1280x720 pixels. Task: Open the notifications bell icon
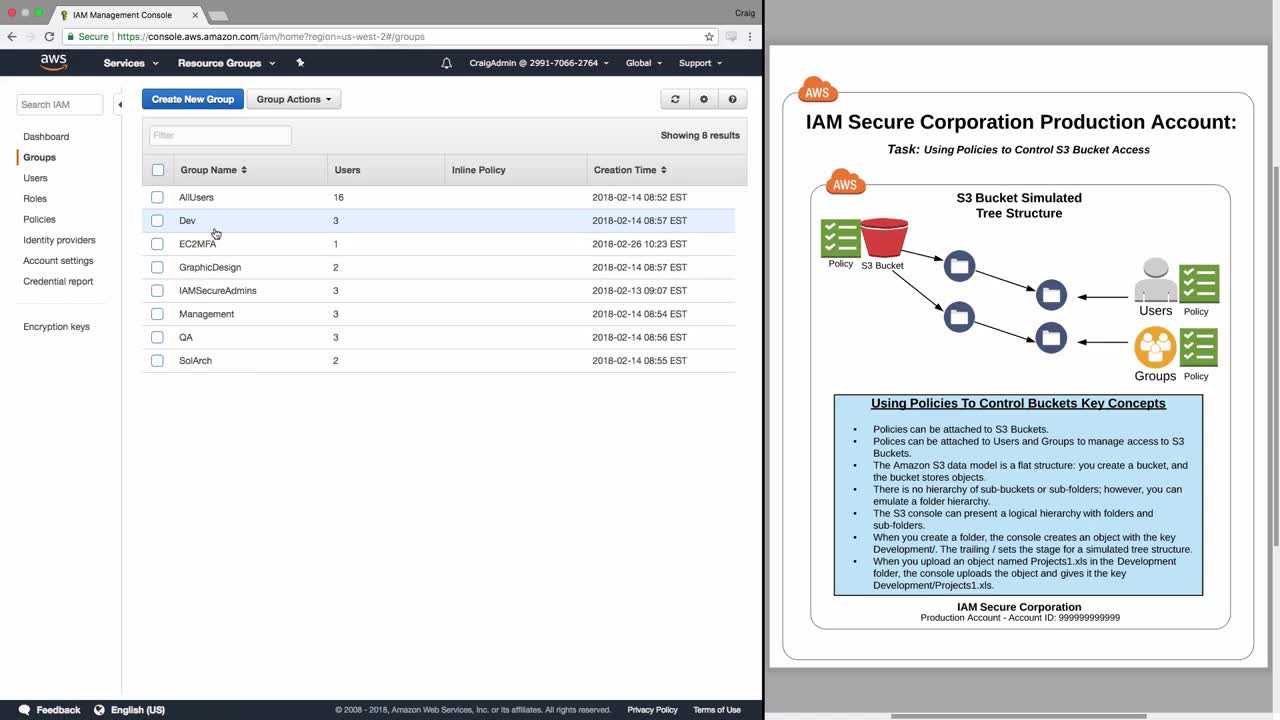446,63
